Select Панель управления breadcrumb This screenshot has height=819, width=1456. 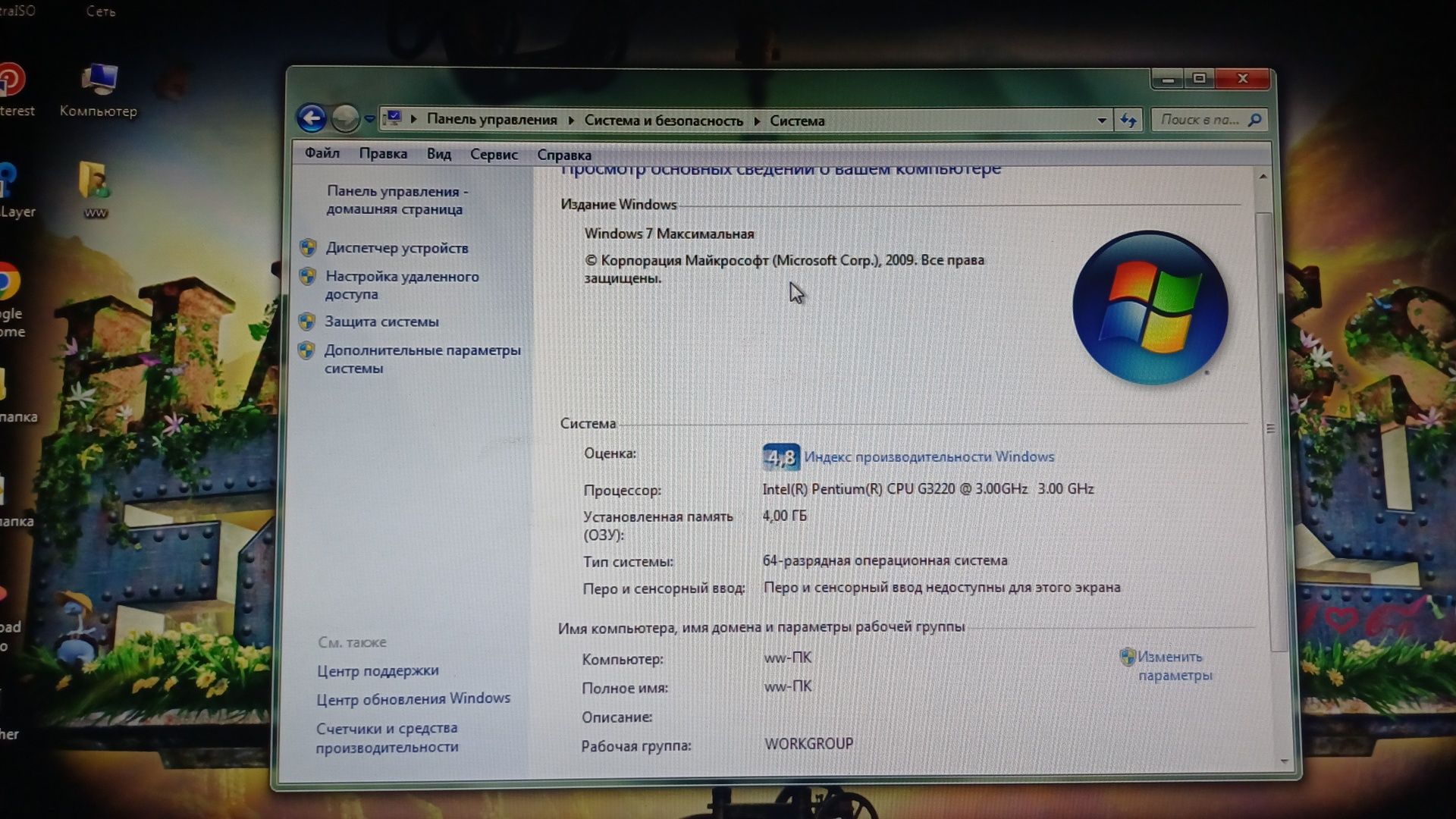[x=491, y=119]
